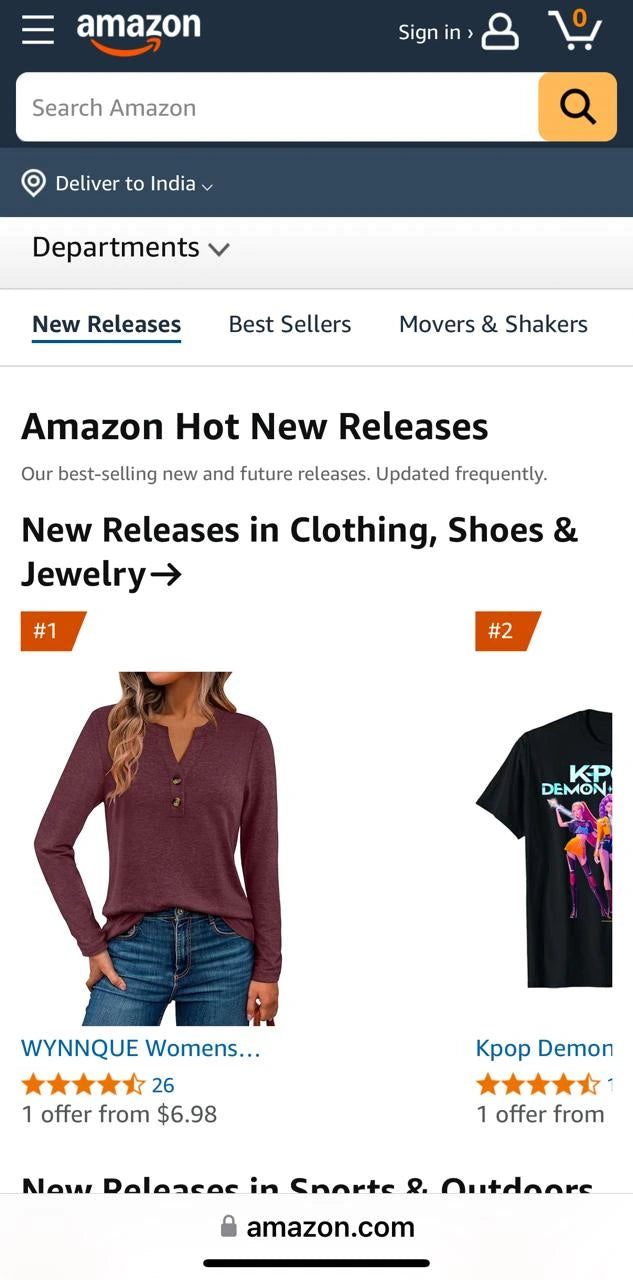Tap the #1 rank badge
Image resolution: width=633 pixels, height=1280 pixels.
53,631
